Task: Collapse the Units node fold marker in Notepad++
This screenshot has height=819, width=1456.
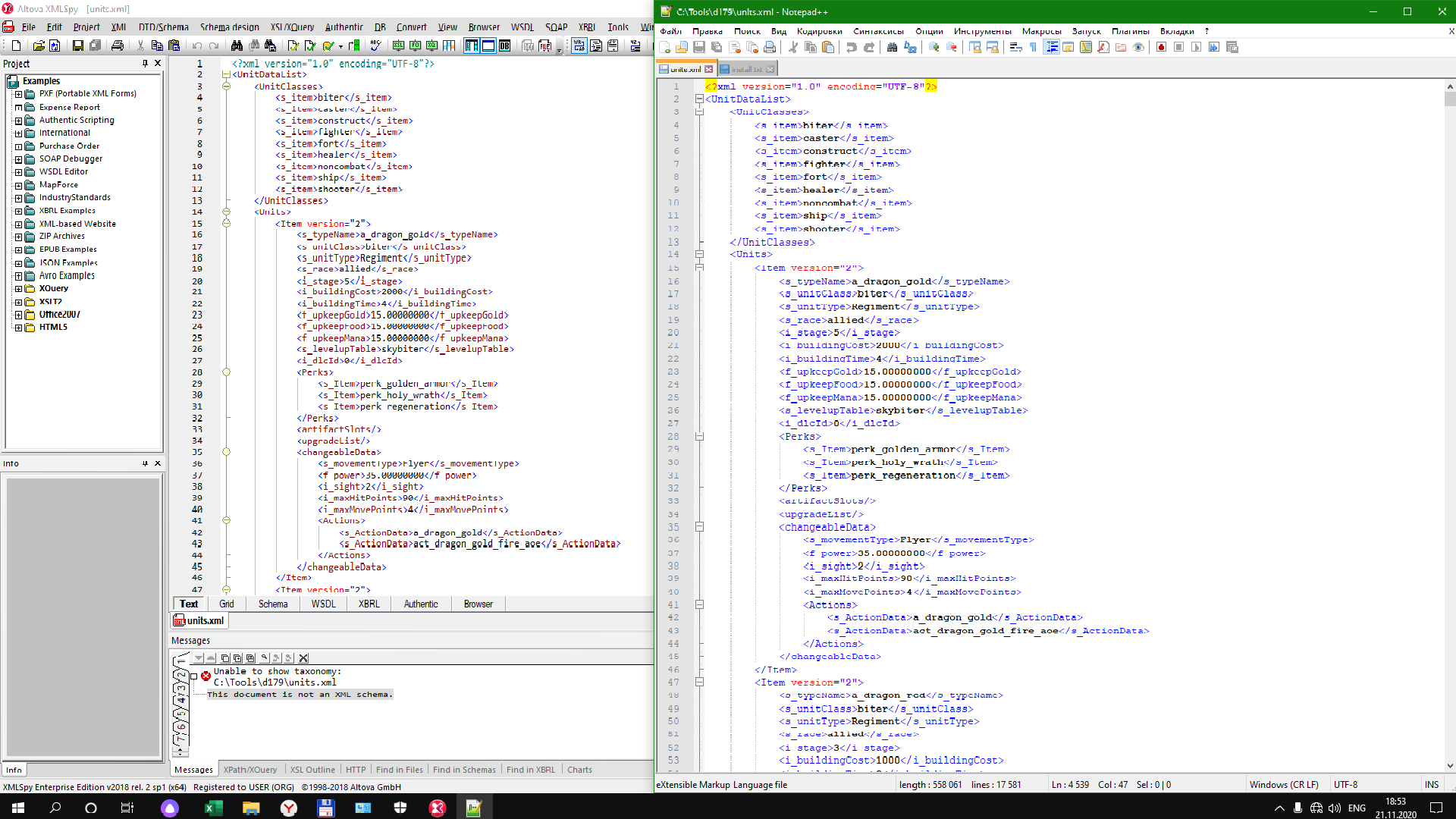Action: coord(699,255)
